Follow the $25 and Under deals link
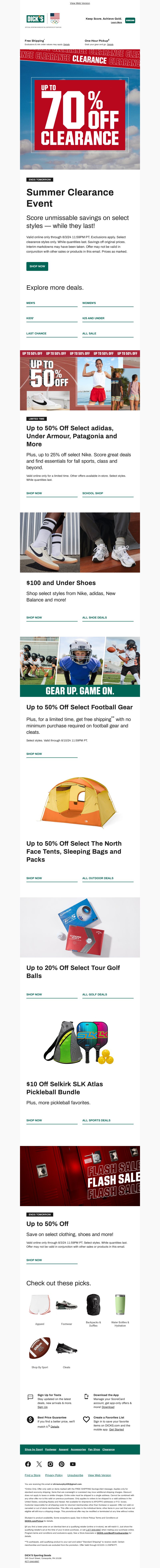160x1568 pixels. point(94,318)
